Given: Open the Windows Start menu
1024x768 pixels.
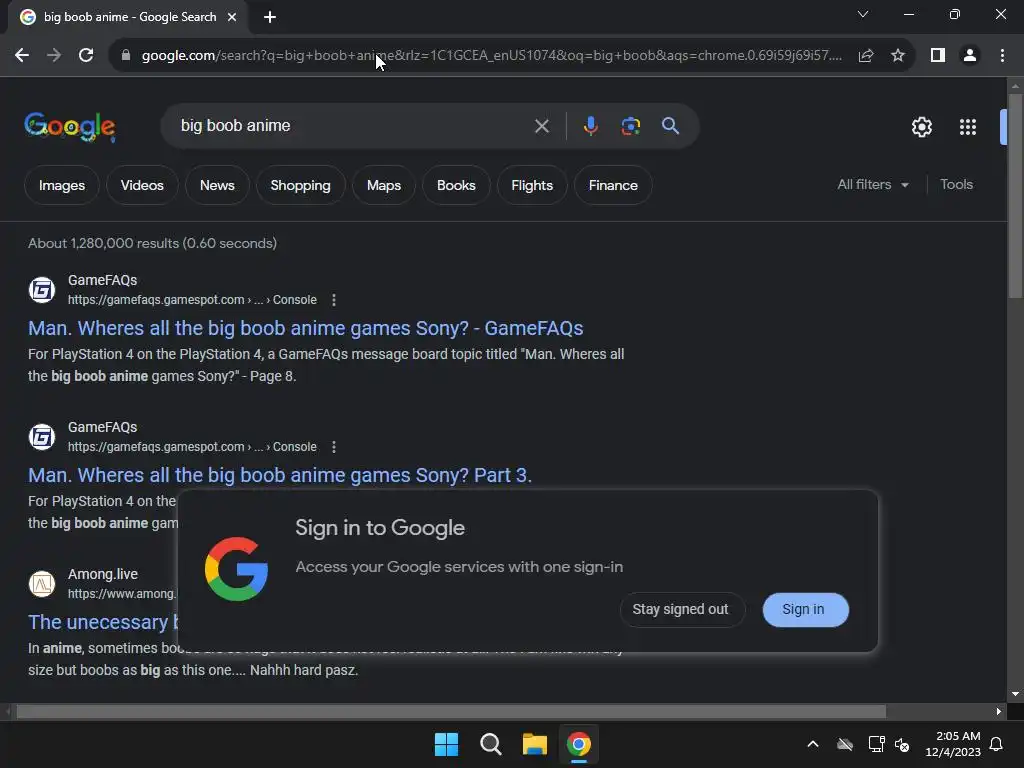Looking at the screenshot, I should 447,744.
